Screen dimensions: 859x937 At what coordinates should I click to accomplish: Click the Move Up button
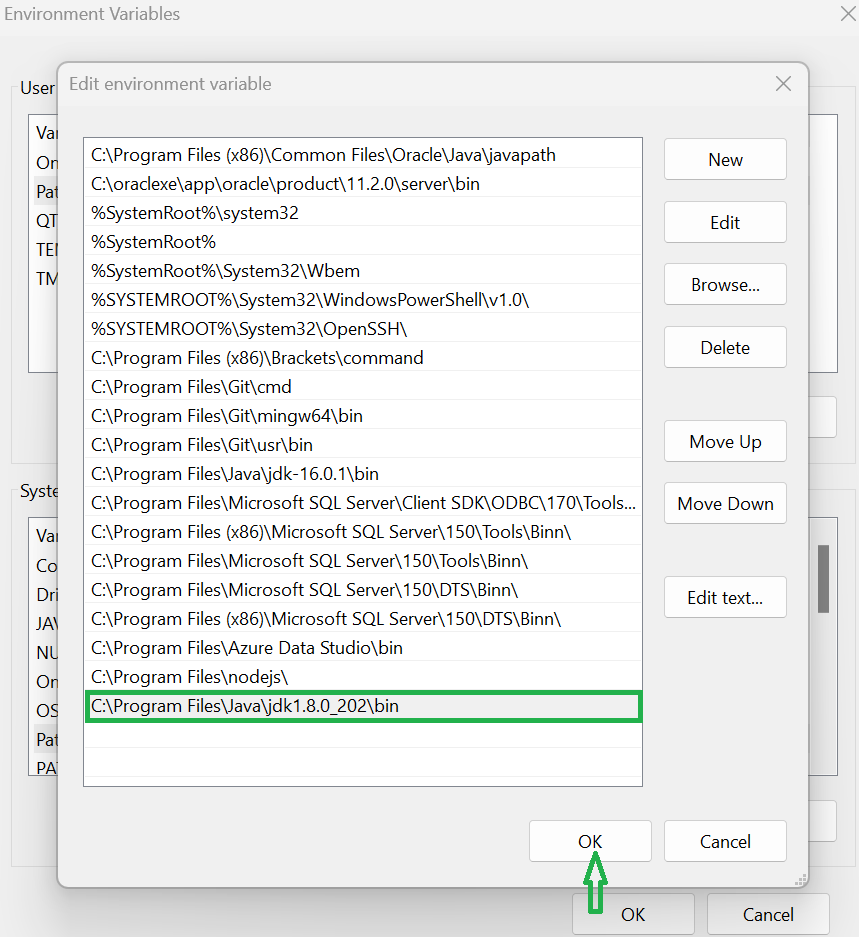(x=725, y=442)
